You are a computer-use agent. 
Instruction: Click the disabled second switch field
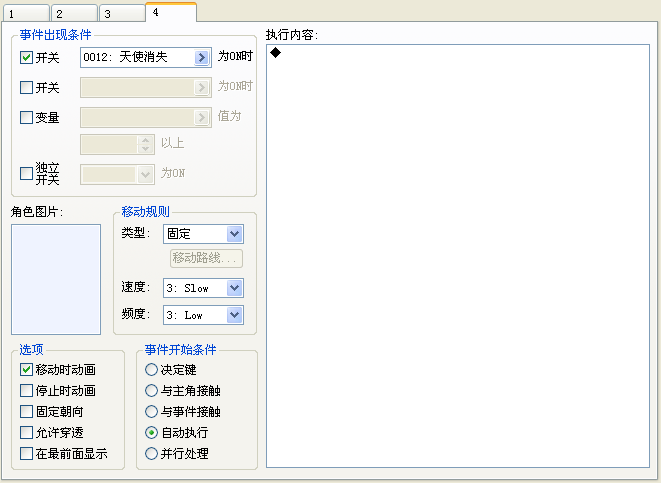point(146,87)
